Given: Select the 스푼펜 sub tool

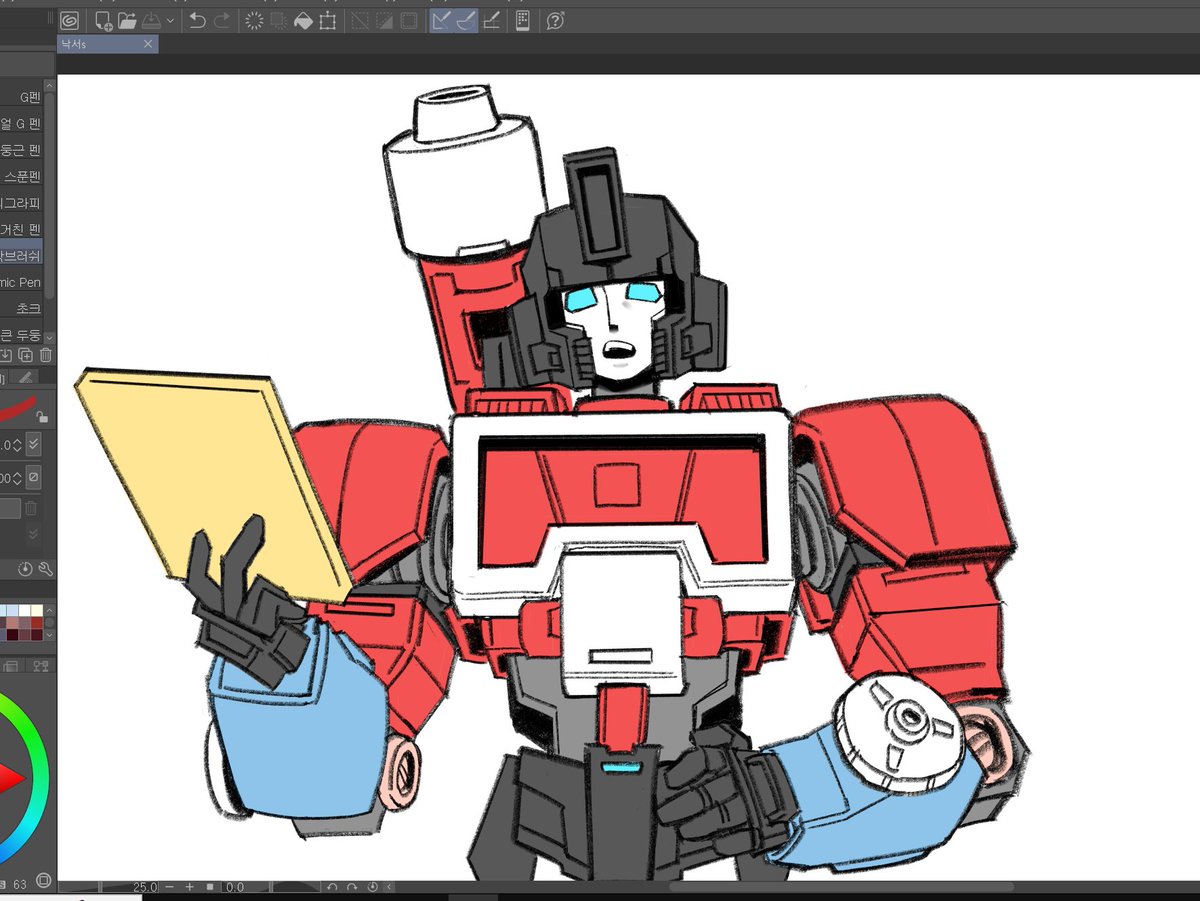Looking at the screenshot, I should pos(22,176).
